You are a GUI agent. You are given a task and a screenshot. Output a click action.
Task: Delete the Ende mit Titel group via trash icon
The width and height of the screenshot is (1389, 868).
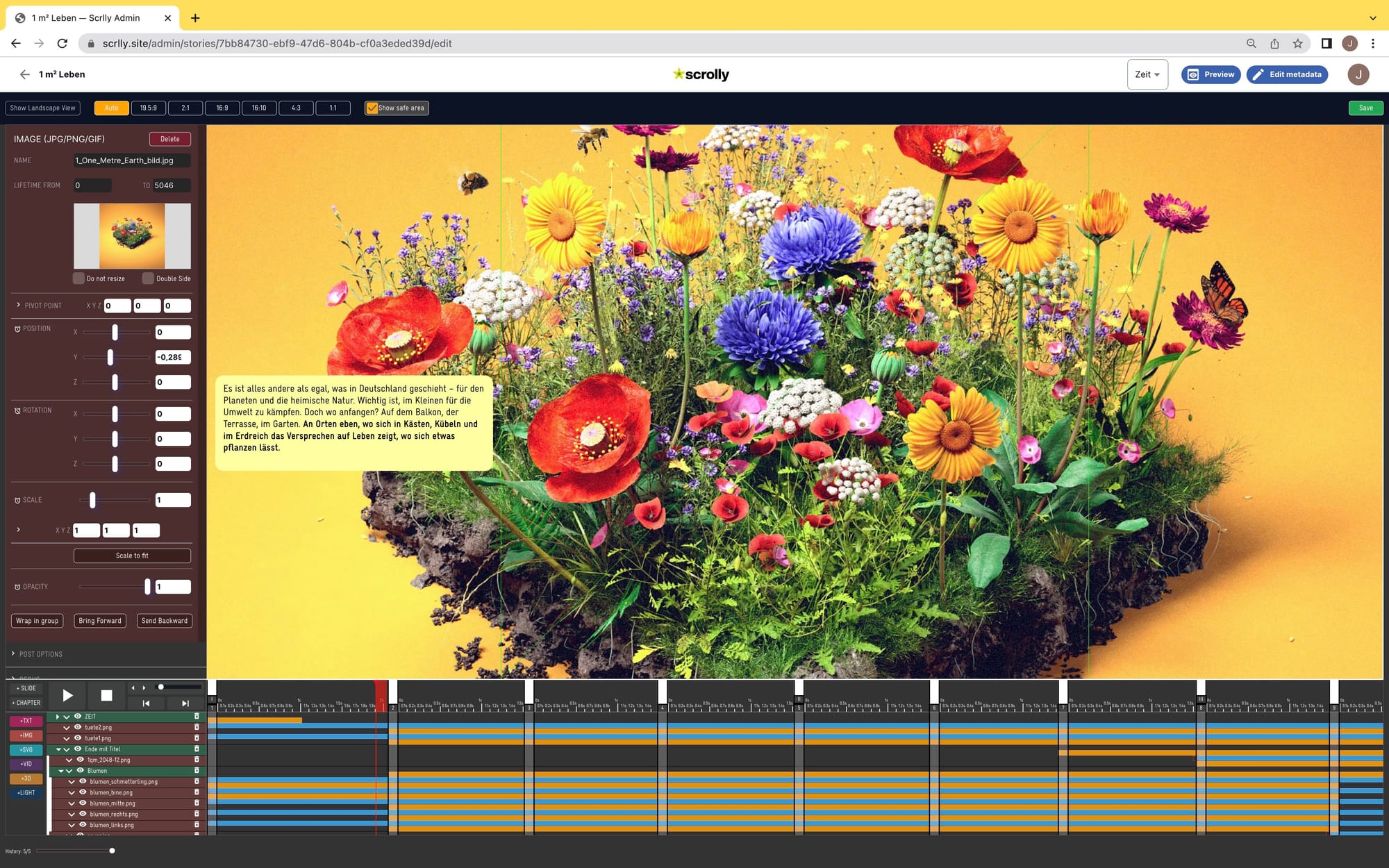pos(197,749)
